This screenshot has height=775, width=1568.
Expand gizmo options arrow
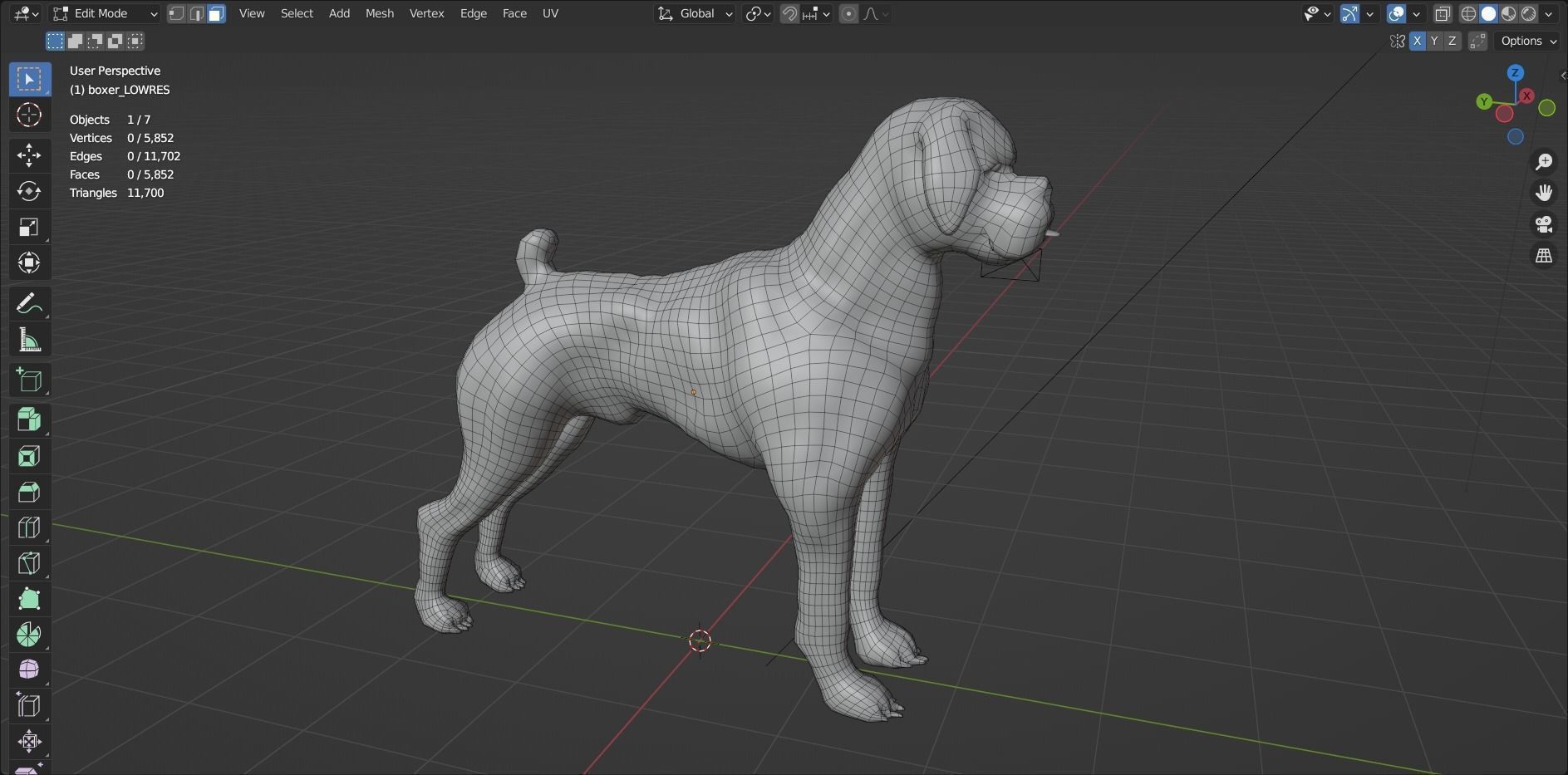click(x=1369, y=13)
